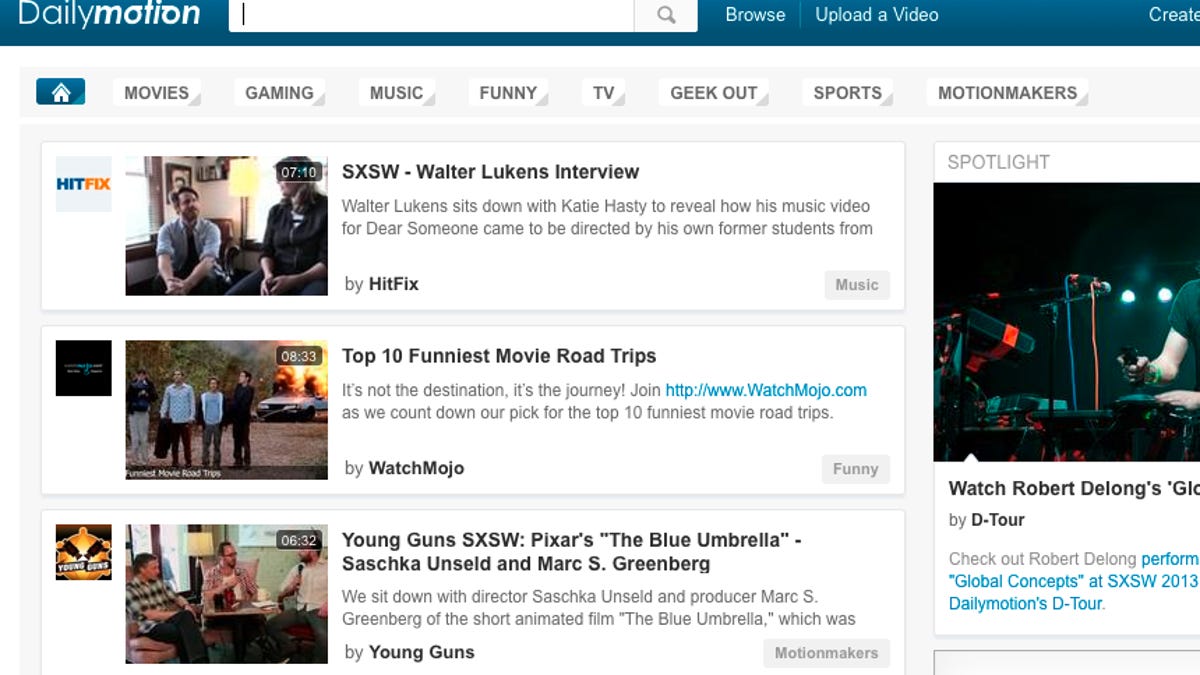This screenshot has width=1200, height=675.
Task: Open the WatchMojo.com link in description
Action: click(x=766, y=390)
